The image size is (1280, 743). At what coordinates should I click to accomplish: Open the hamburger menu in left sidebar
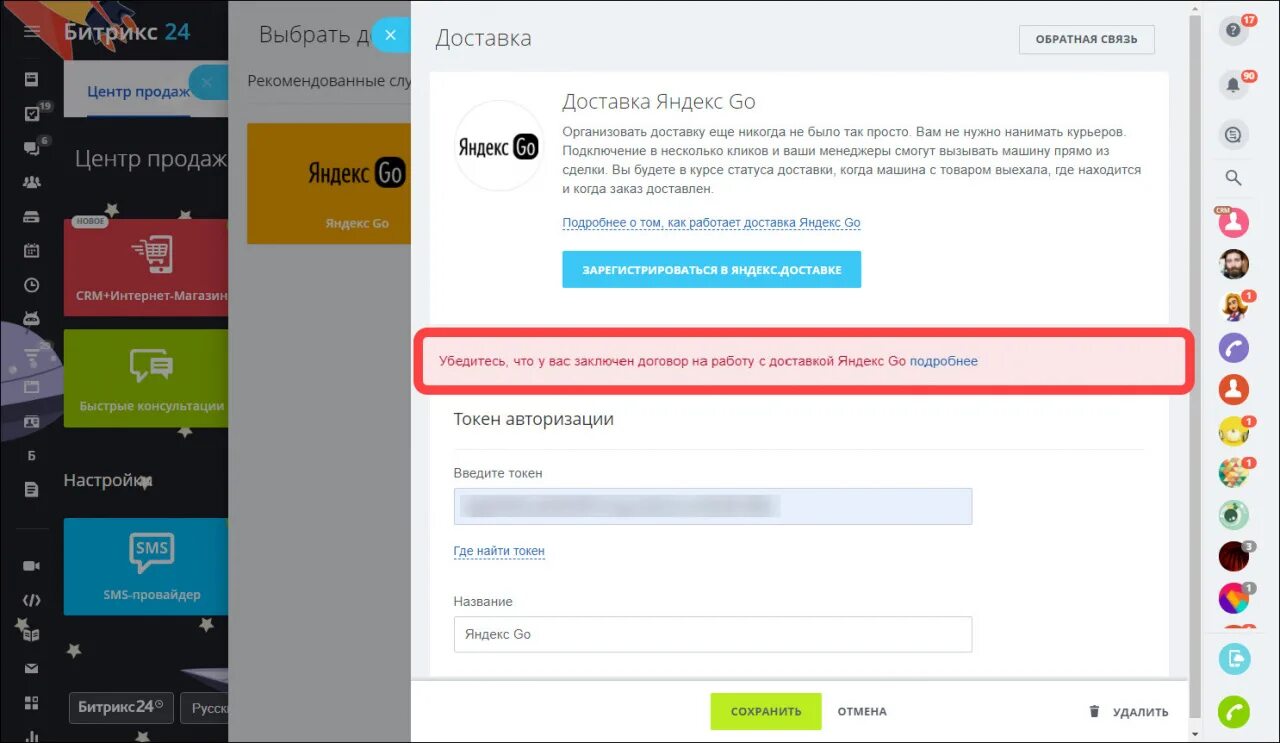click(x=32, y=32)
